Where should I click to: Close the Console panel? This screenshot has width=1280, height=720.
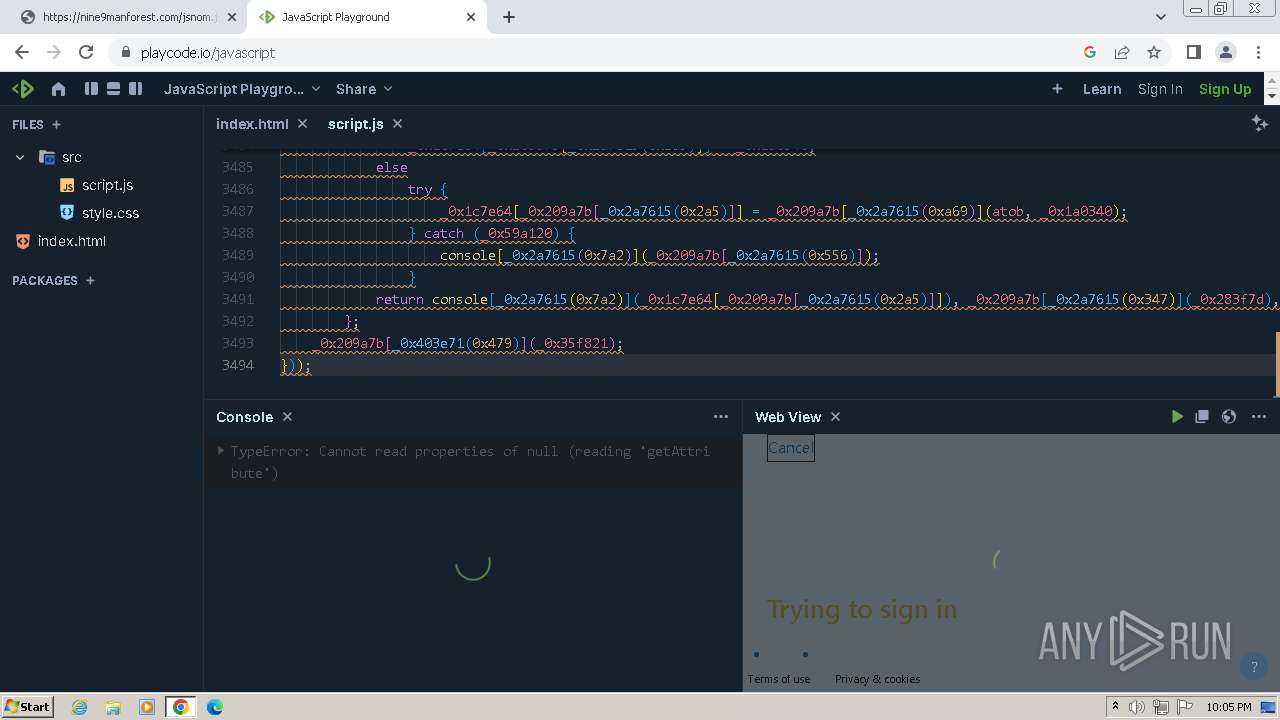click(287, 417)
